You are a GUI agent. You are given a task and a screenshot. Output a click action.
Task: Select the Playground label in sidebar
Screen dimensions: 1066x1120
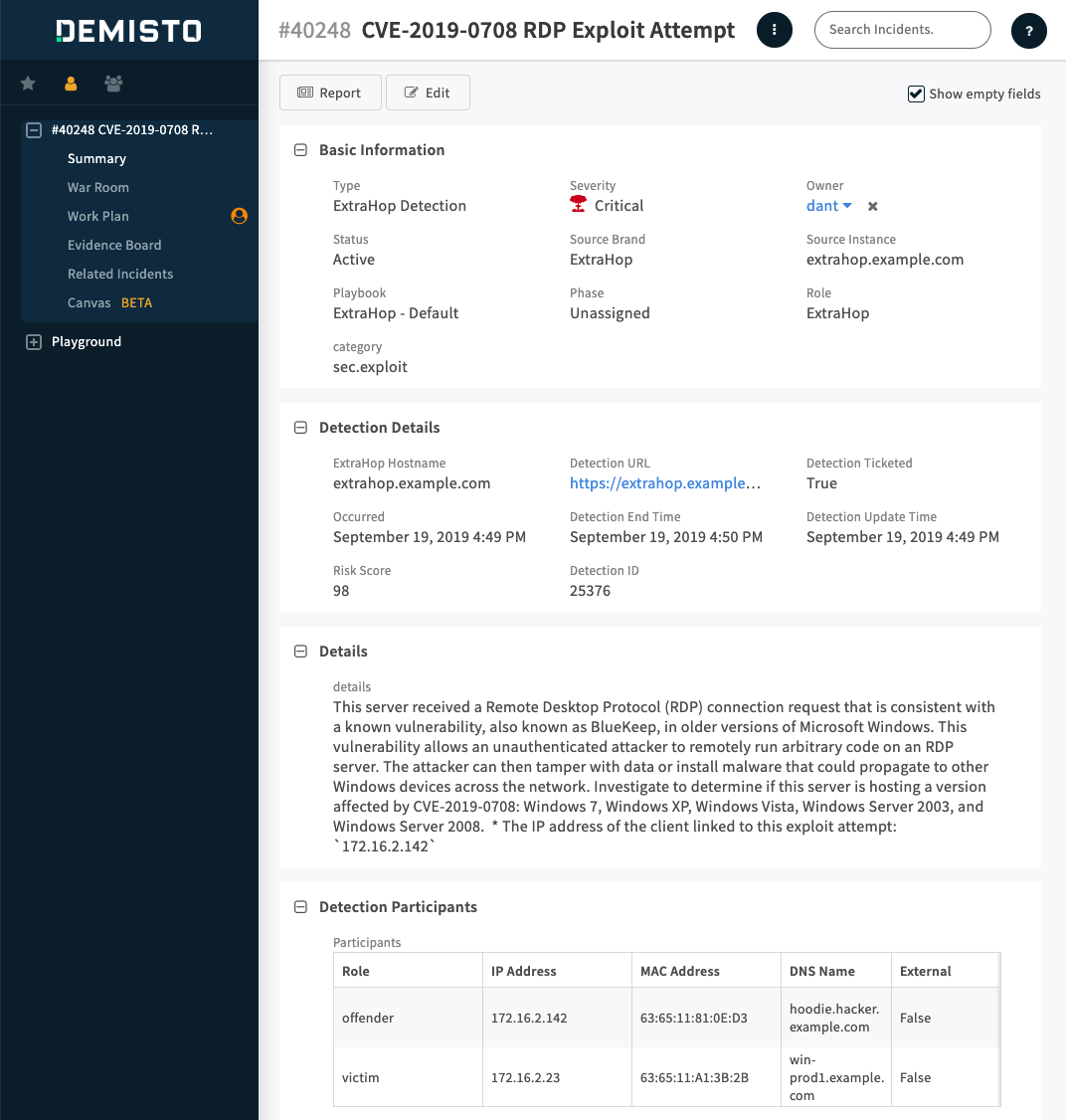point(87,341)
